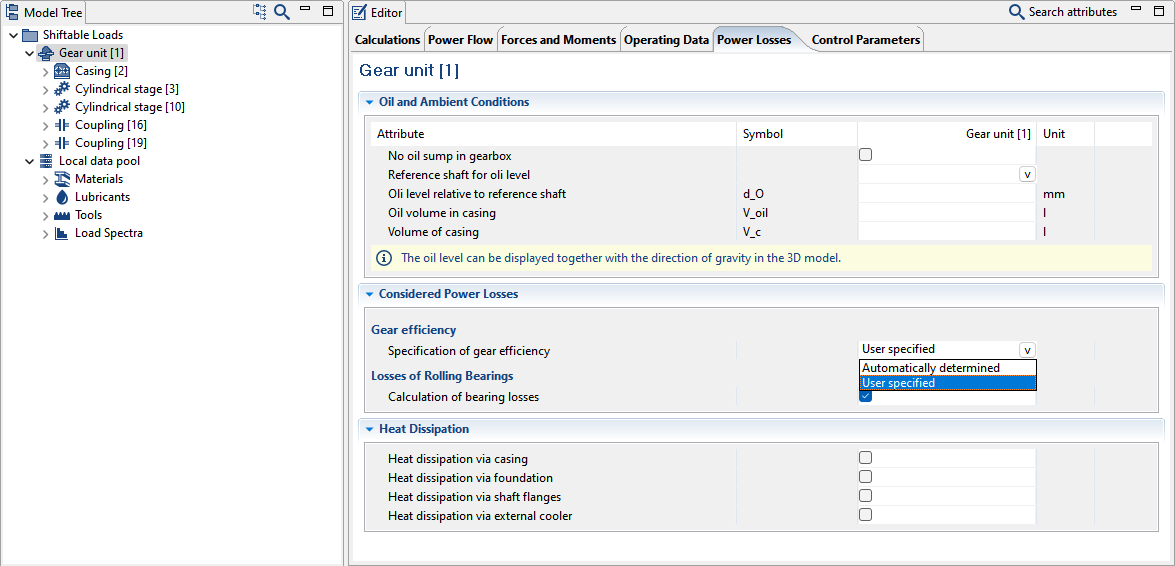Switch to Calculations tab

[387, 40]
